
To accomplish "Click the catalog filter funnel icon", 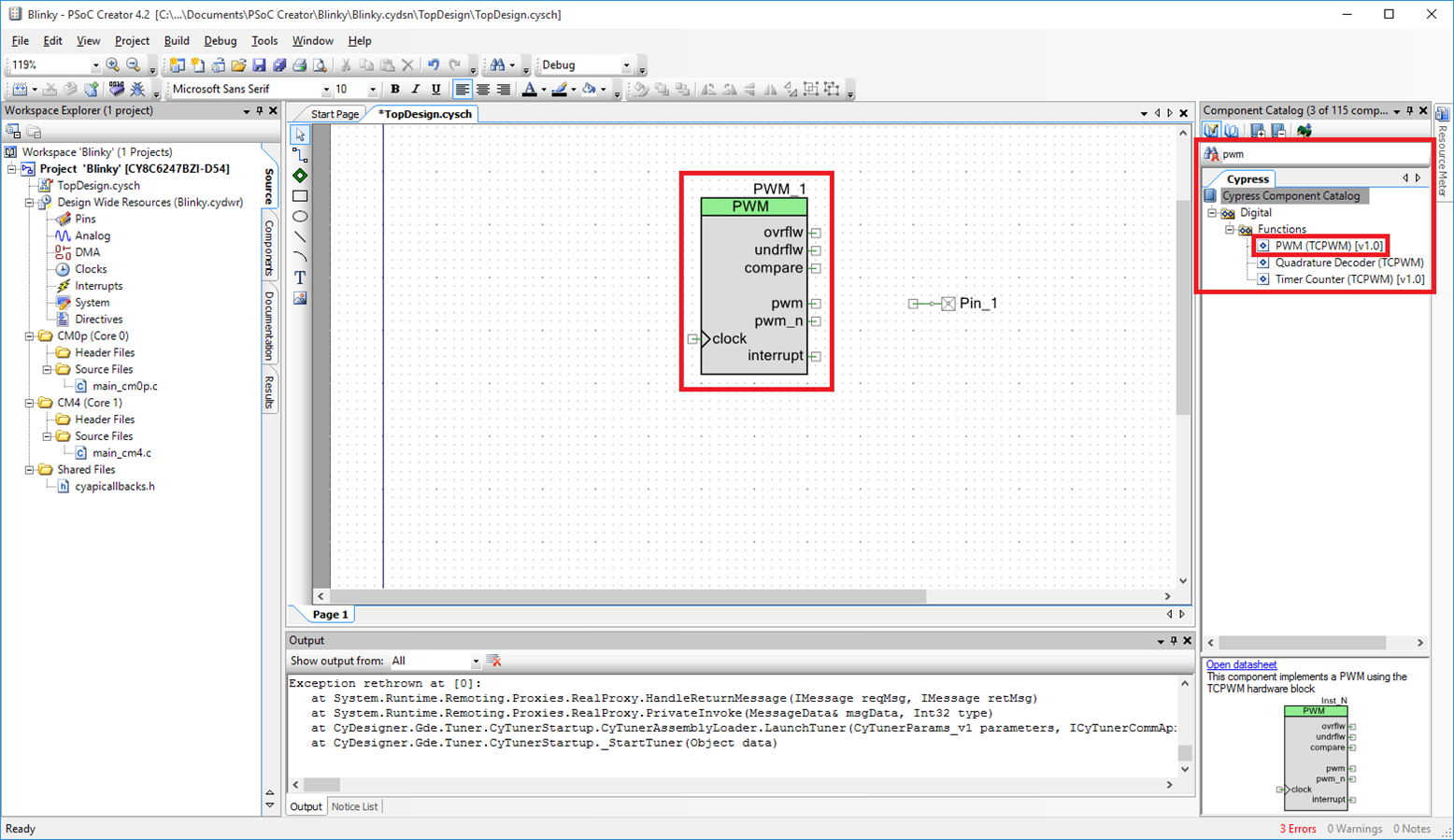I will (x=1212, y=131).
